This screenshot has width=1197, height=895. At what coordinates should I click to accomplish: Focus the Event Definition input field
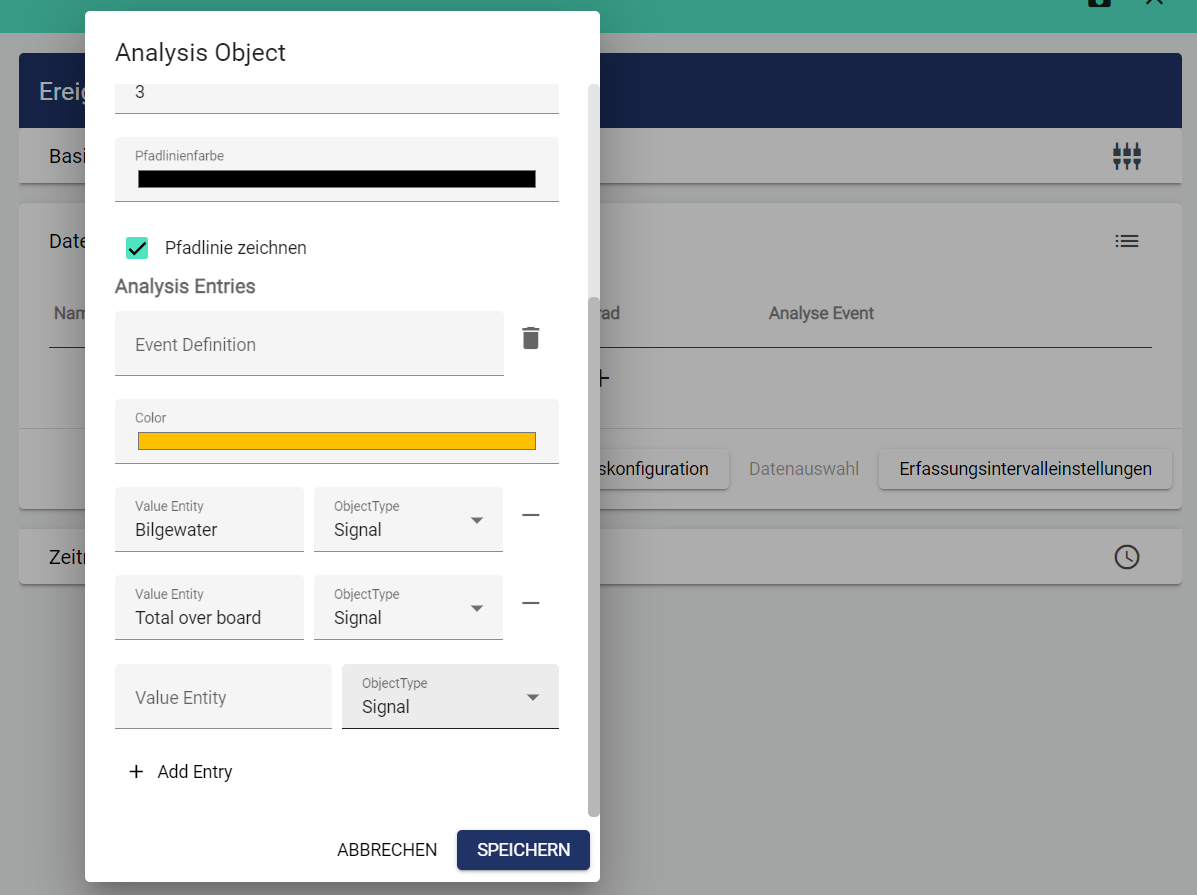(309, 344)
